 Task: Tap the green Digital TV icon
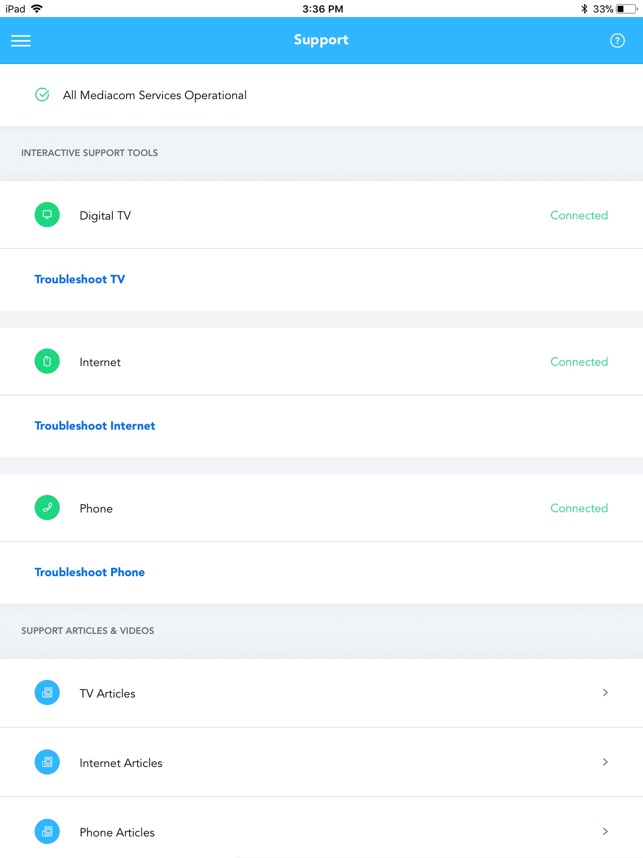[x=47, y=215]
